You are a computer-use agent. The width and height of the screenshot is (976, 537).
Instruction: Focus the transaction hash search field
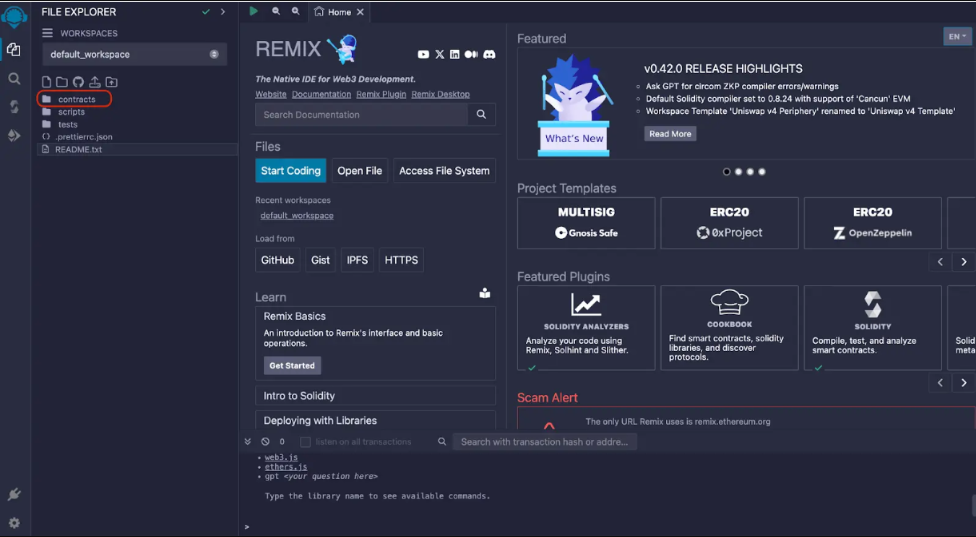point(545,442)
